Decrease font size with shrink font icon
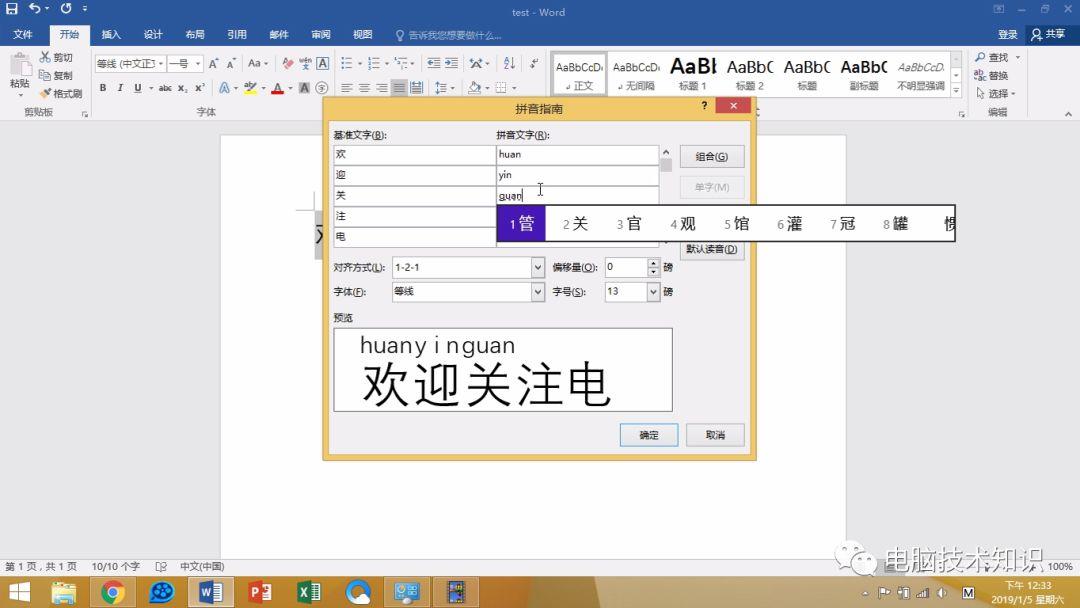The height and width of the screenshot is (608, 1080). coord(231,63)
